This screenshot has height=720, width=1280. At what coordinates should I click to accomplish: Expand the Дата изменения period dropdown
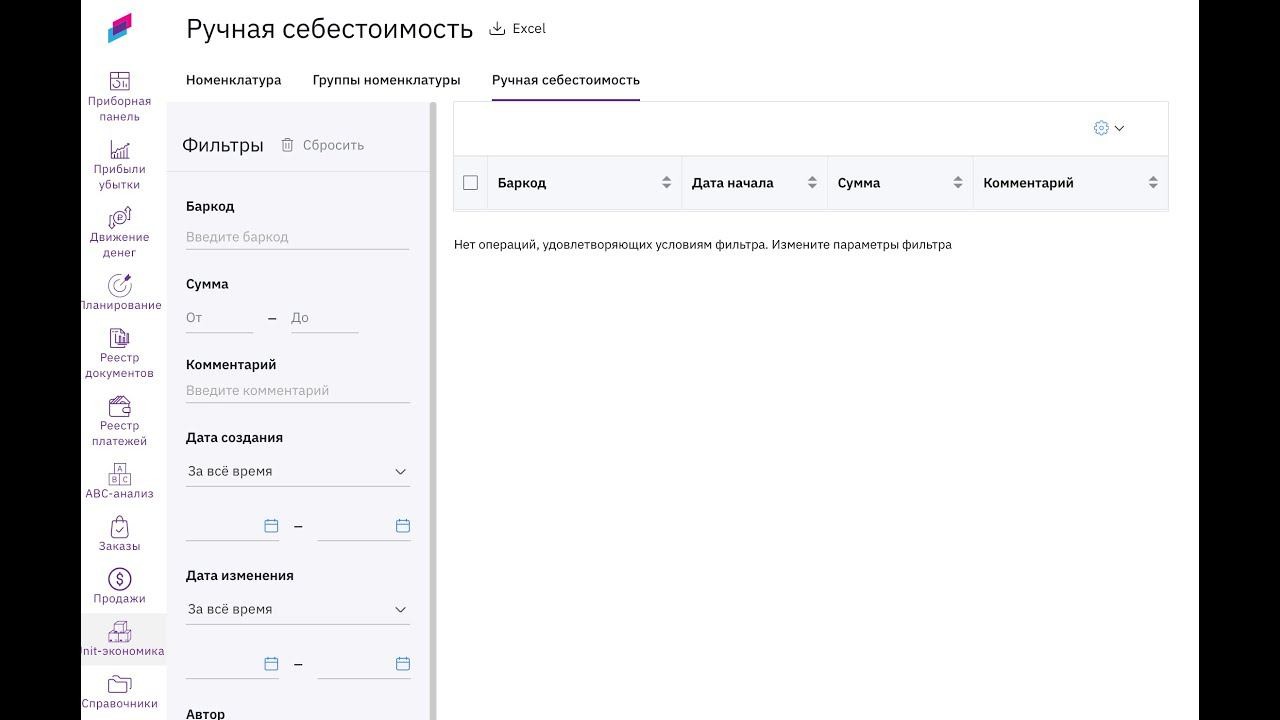[x=298, y=609]
